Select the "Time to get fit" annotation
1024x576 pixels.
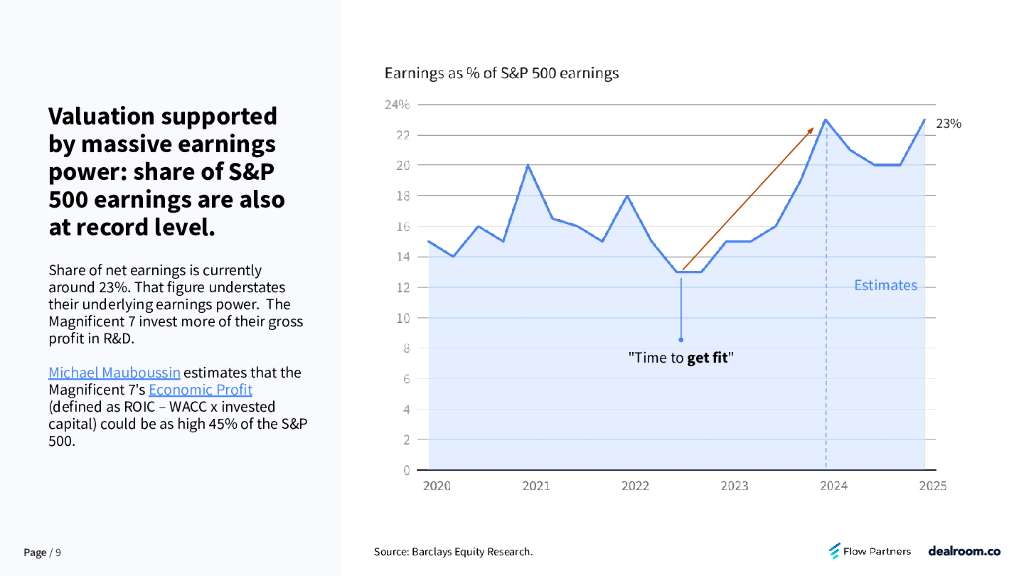pos(681,357)
